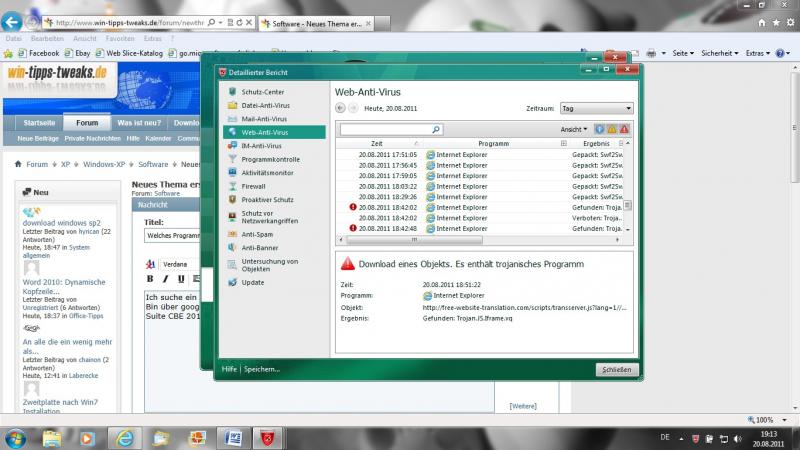This screenshot has width=800, height=450.
Task: Click the search magnifier icon in report
Action: click(x=436, y=129)
